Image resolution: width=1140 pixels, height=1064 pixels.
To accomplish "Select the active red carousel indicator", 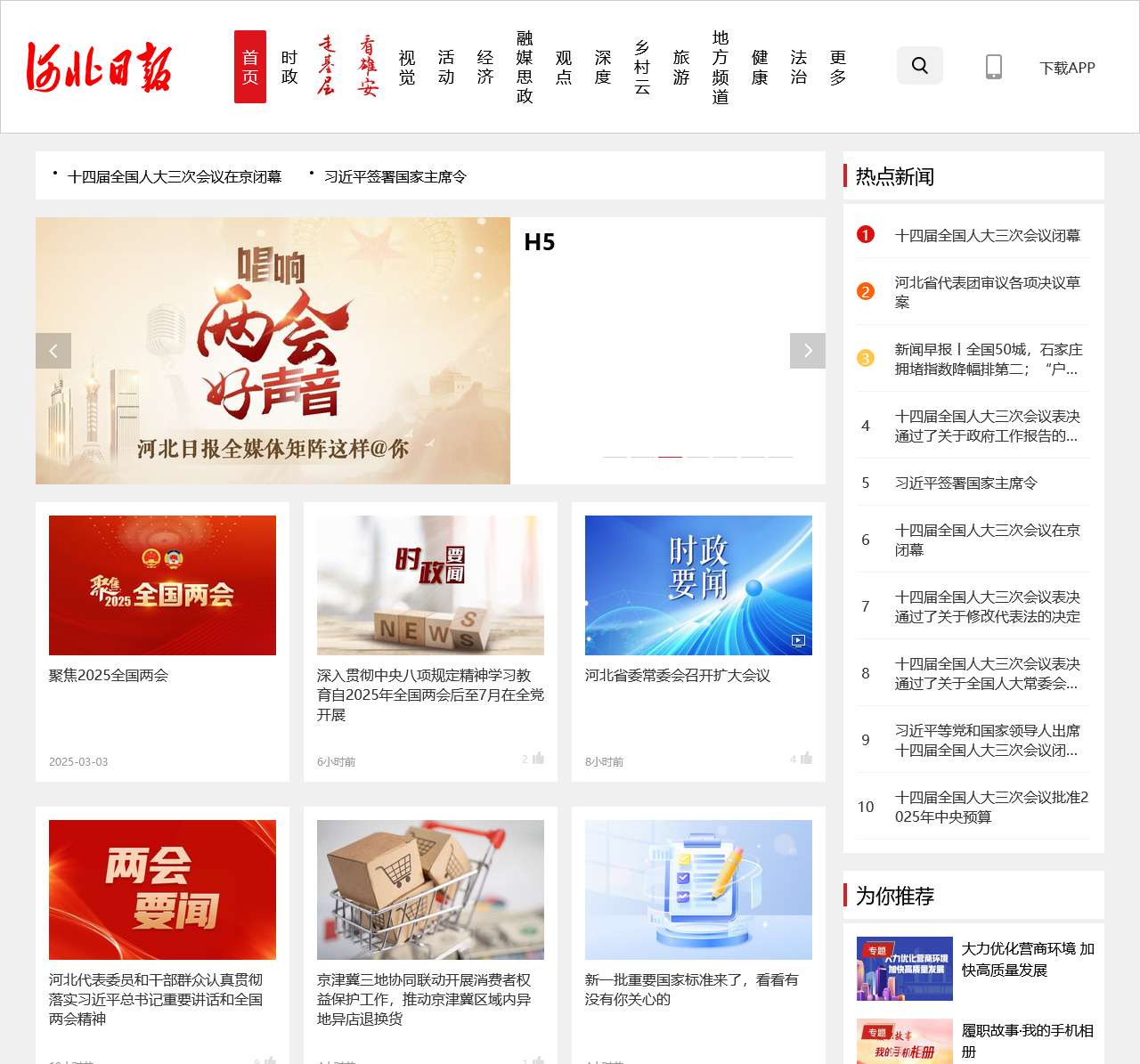I will [670, 457].
